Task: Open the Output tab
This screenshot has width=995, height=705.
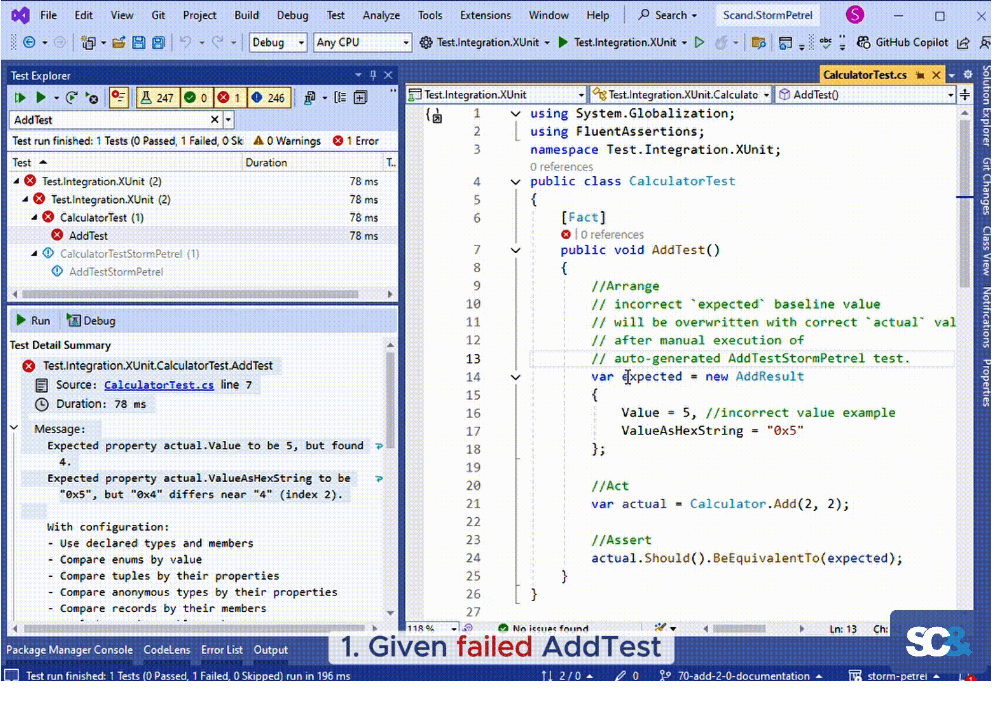Action: (271, 650)
